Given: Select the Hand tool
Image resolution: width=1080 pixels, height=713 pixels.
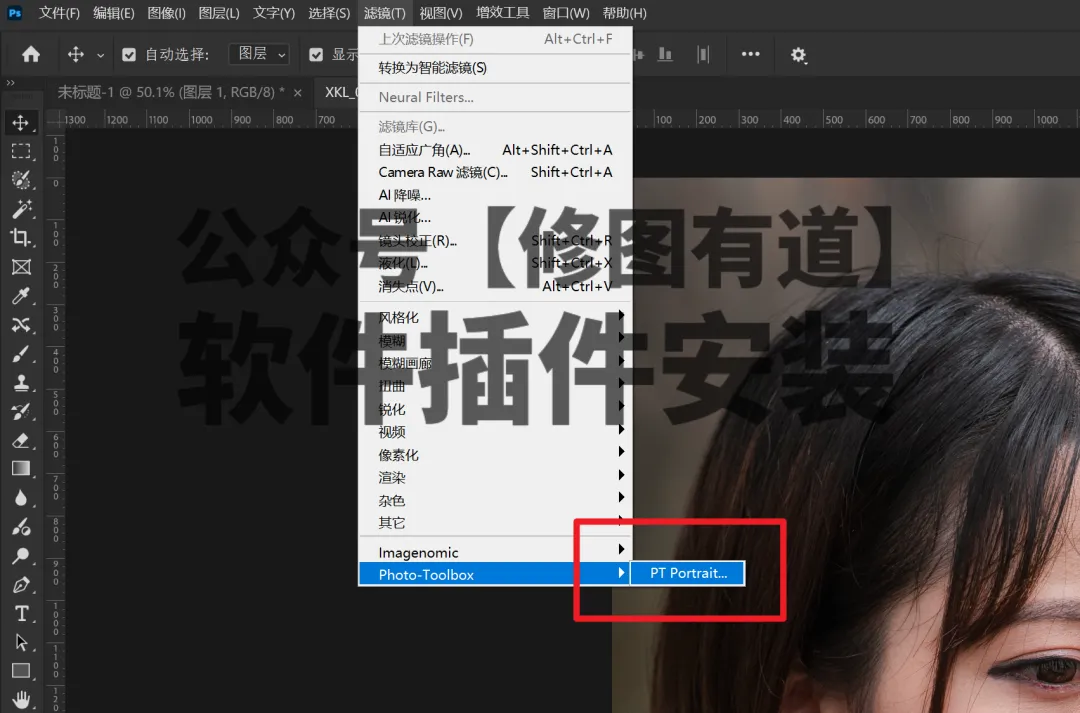Looking at the screenshot, I should (x=21, y=699).
